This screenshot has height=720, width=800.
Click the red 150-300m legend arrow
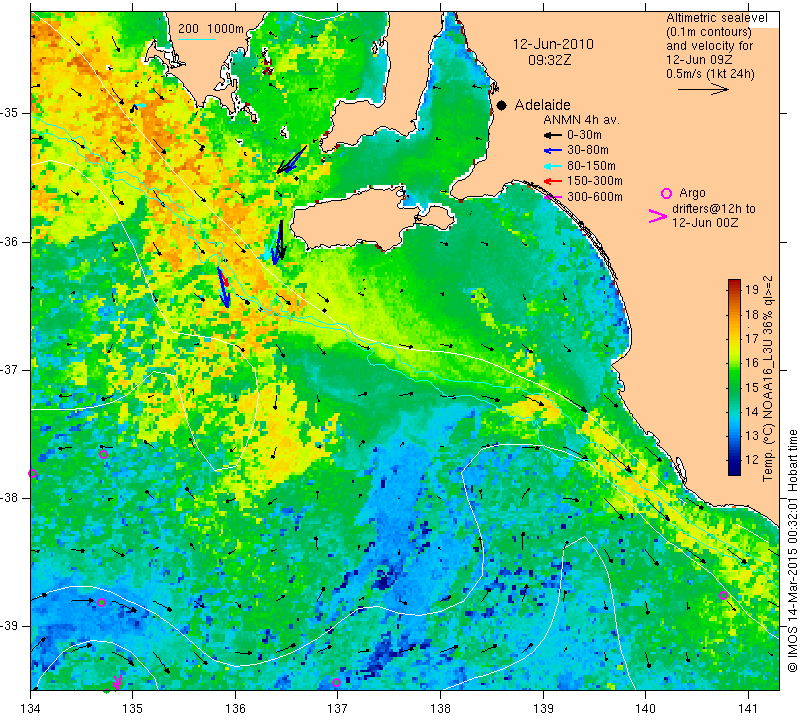point(553,181)
